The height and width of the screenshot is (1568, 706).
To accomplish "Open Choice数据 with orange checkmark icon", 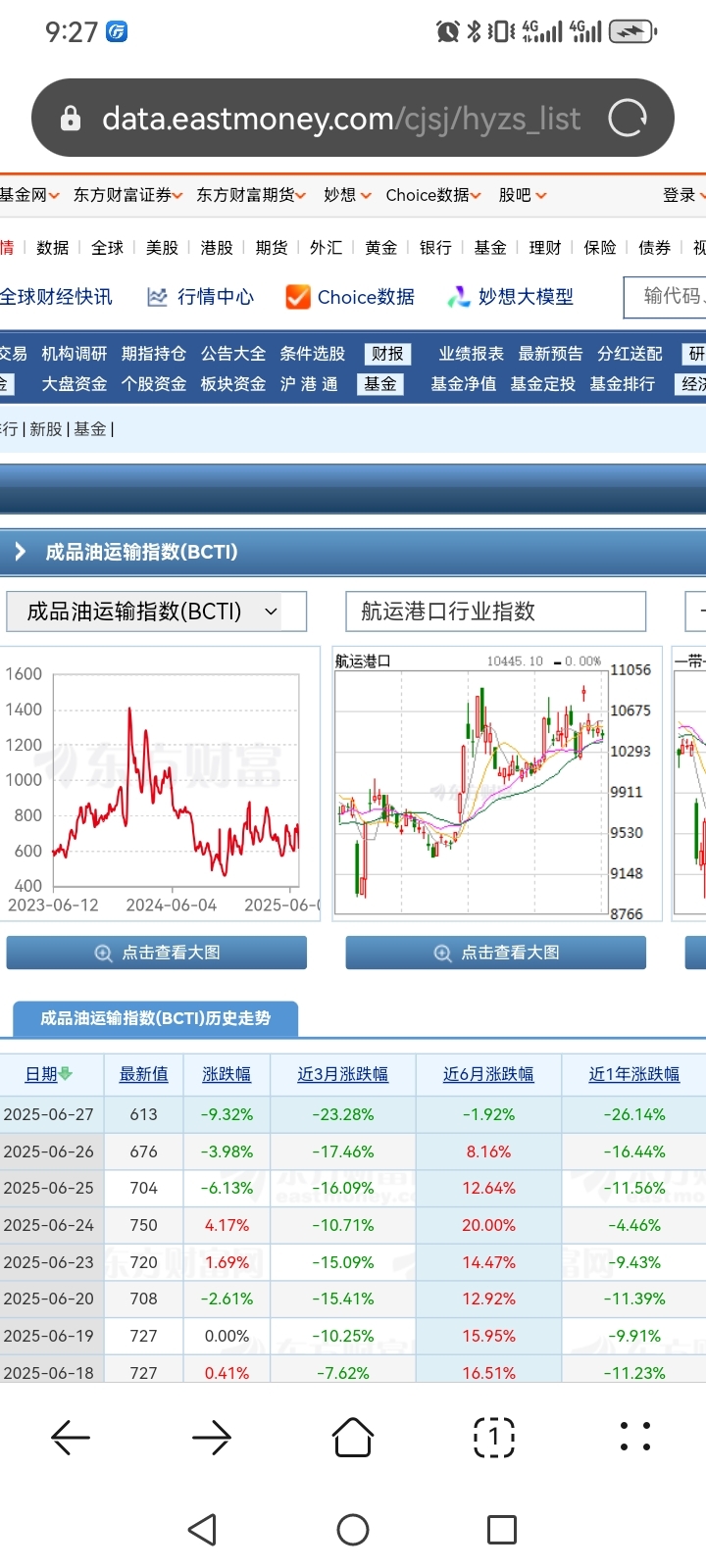I will click(x=350, y=297).
